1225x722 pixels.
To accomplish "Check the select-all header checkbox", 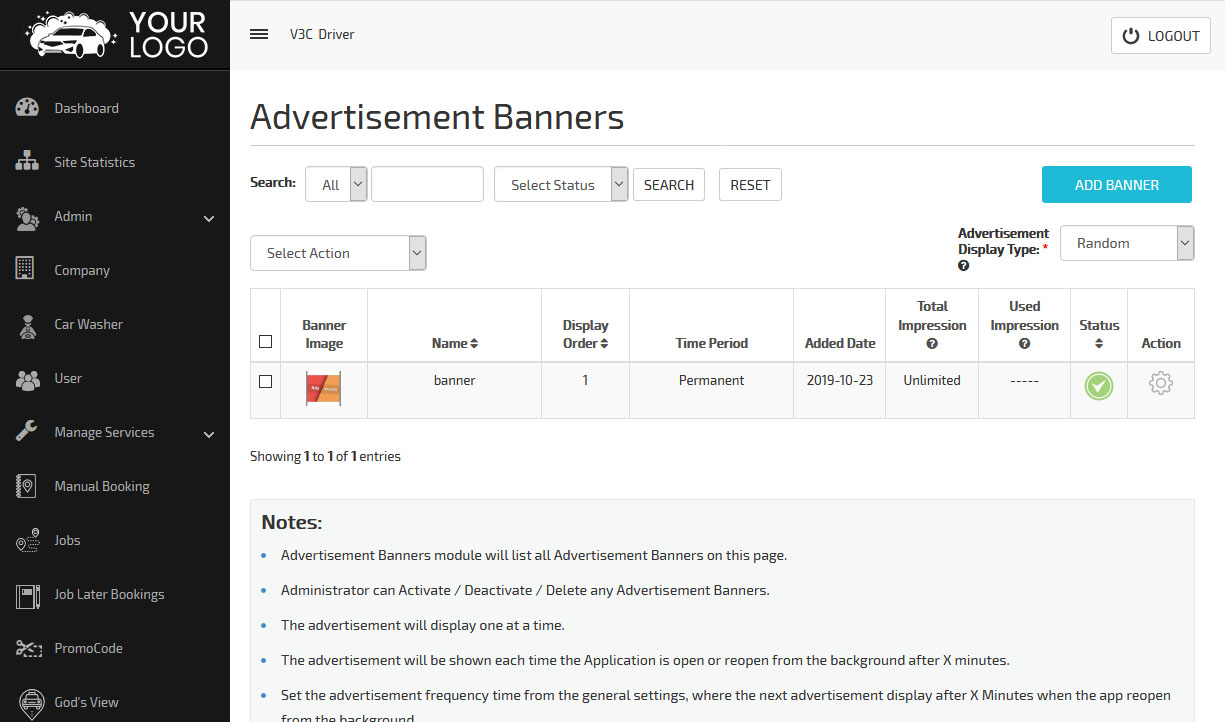I will [x=265, y=342].
